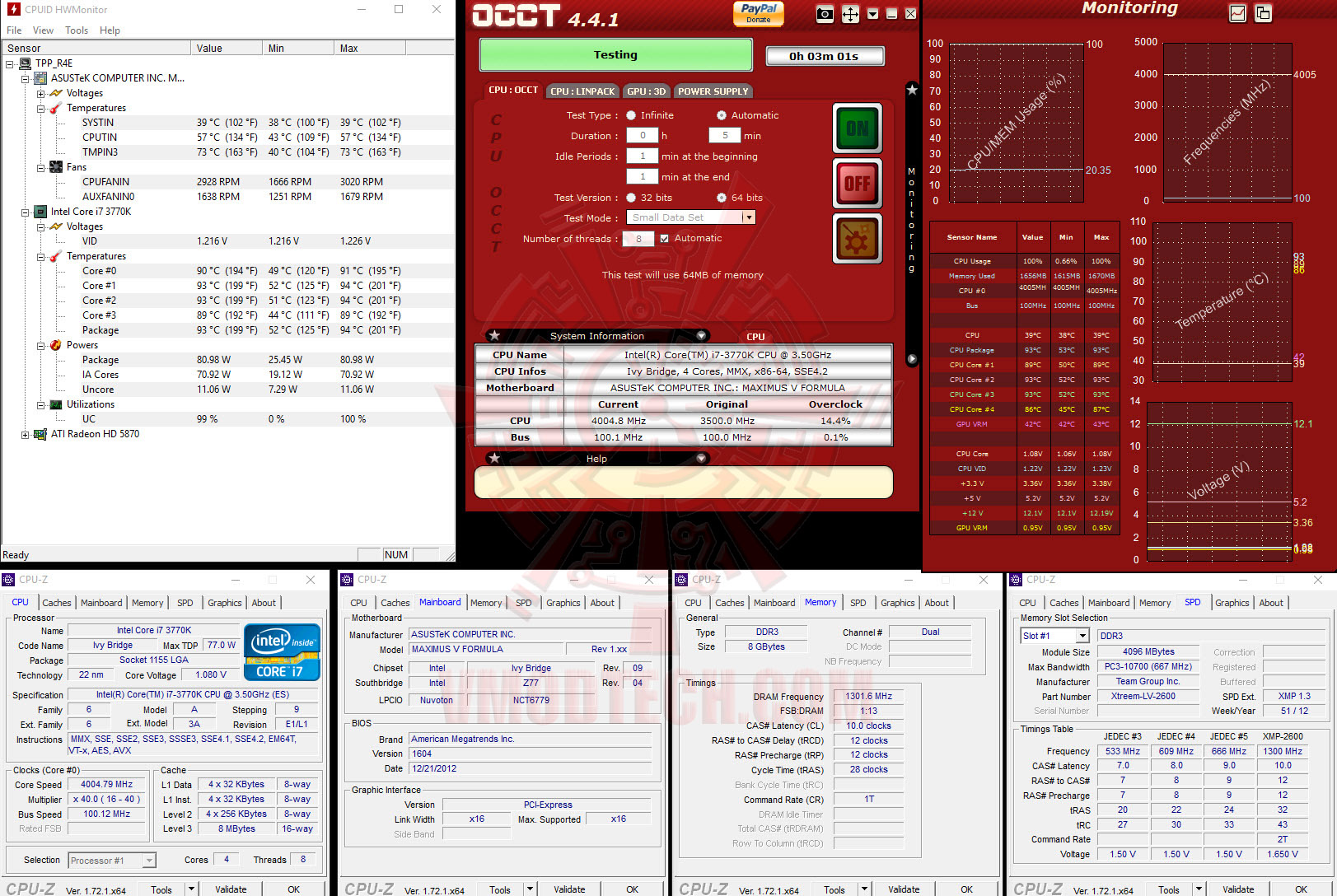Image resolution: width=1337 pixels, height=896 pixels.
Task: Click the Duration hours input field
Action: pos(643,136)
